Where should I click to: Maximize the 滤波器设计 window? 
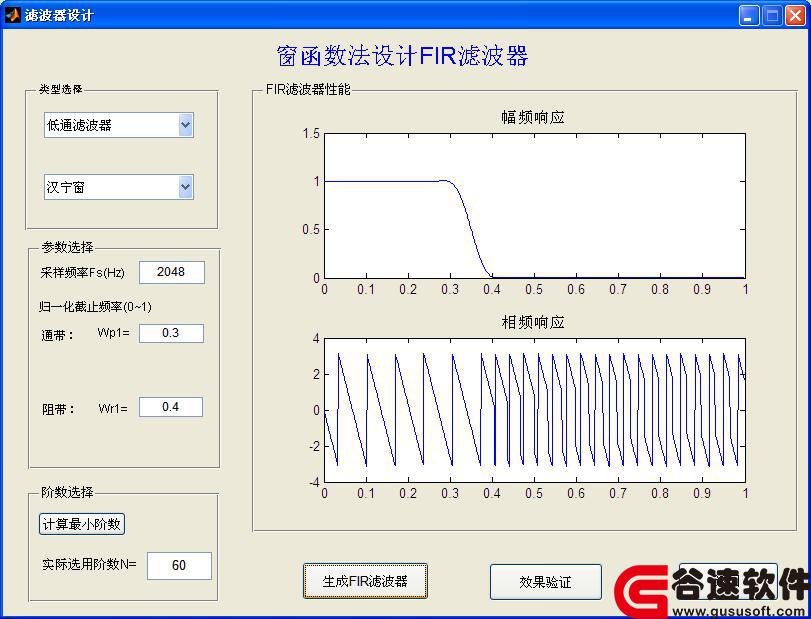point(772,16)
